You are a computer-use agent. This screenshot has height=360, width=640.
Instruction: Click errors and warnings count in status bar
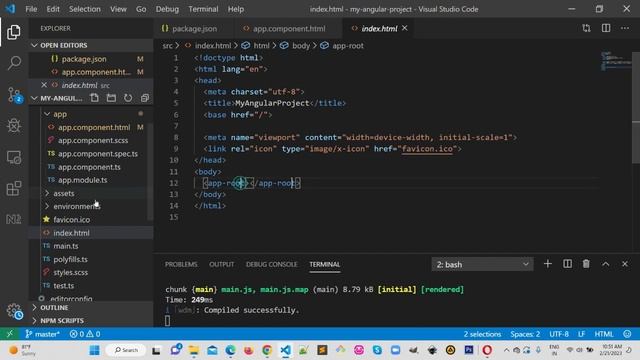coord(85,334)
